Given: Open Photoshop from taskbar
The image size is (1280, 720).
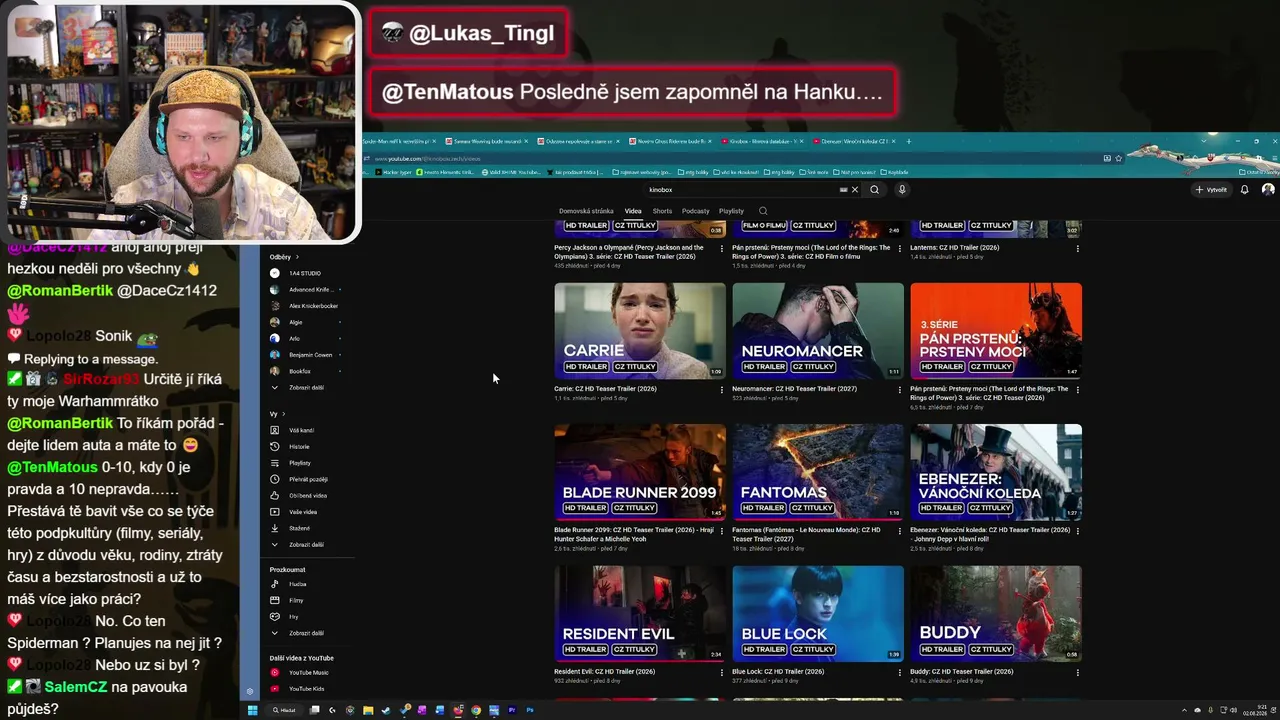Looking at the screenshot, I should pos(530,710).
